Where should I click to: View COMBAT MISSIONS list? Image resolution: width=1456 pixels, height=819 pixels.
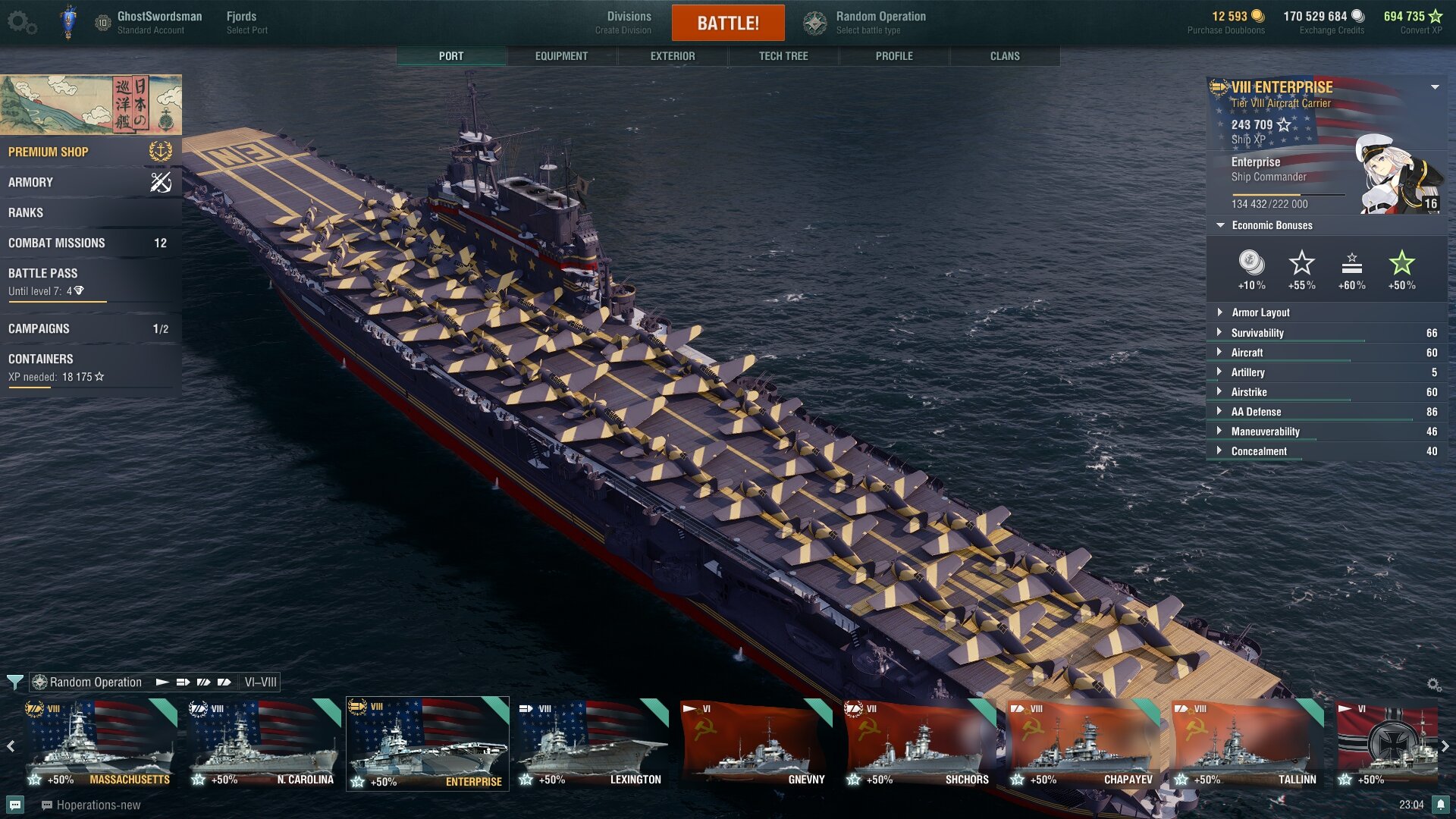point(91,243)
